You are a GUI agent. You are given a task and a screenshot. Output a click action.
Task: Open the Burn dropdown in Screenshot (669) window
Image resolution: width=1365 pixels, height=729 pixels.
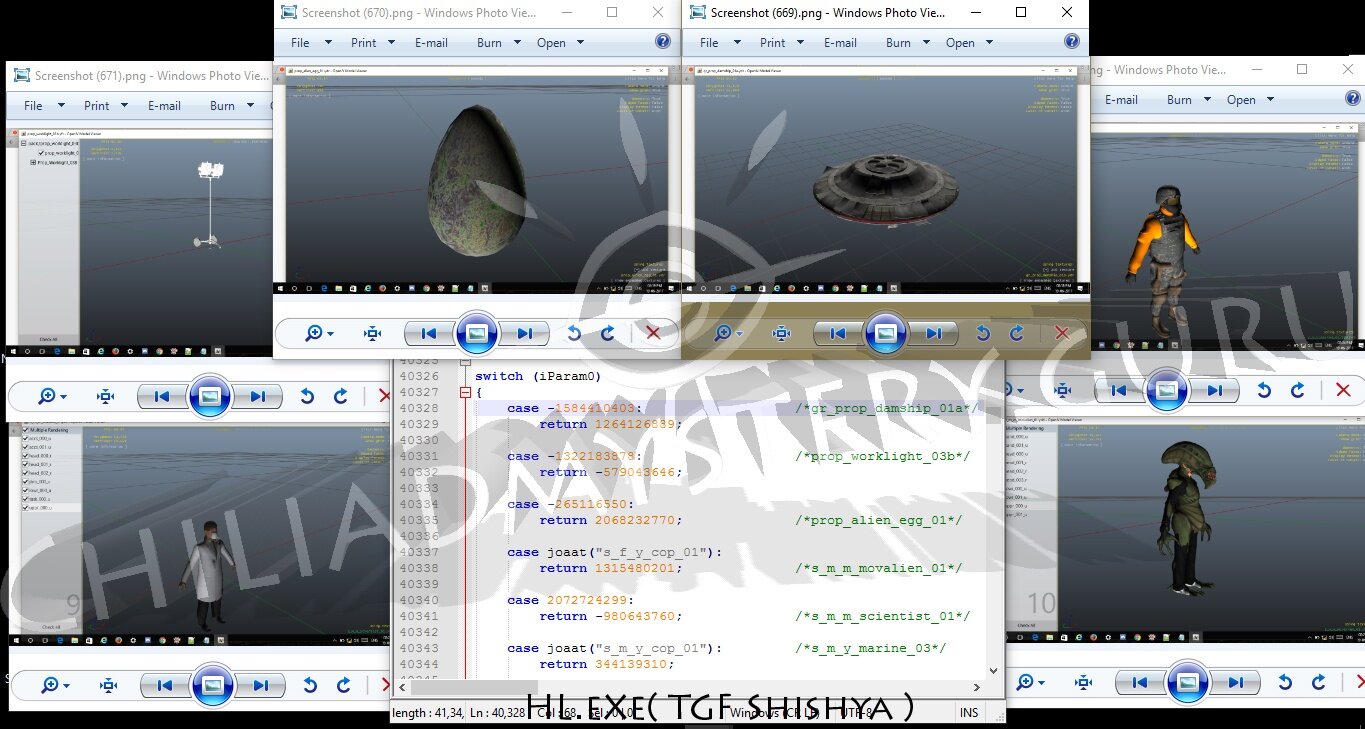(x=908, y=43)
